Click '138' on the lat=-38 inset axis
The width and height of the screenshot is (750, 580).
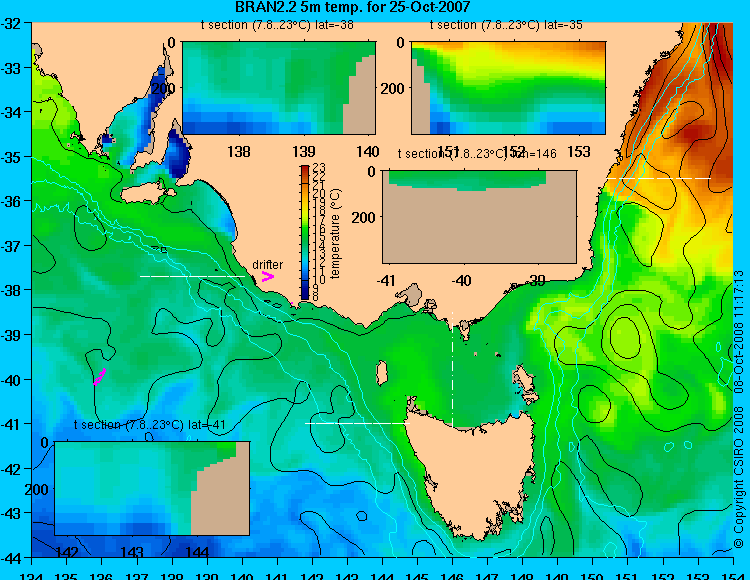[x=239, y=152]
